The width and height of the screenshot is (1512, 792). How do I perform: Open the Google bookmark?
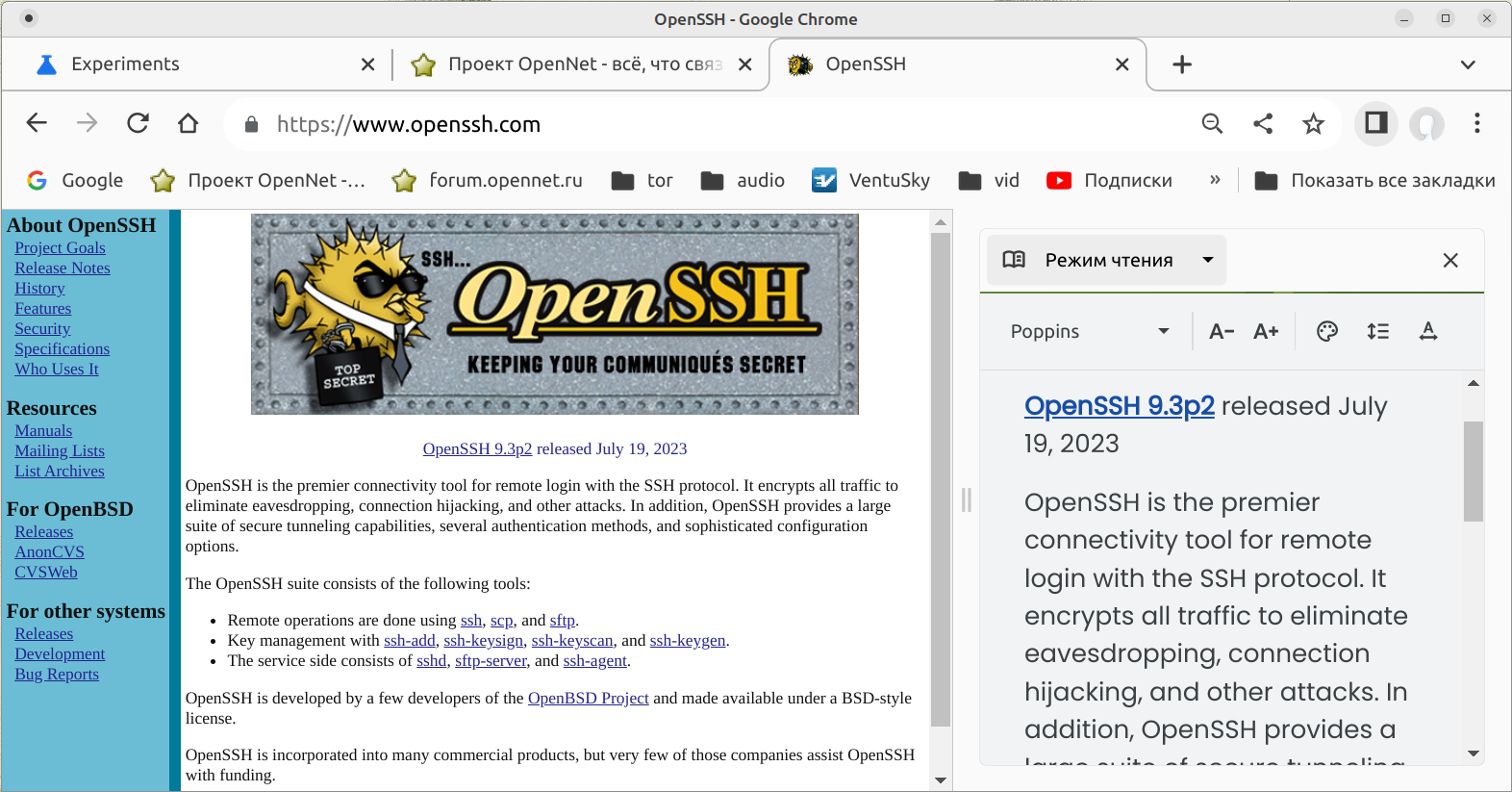click(x=75, y=180)
